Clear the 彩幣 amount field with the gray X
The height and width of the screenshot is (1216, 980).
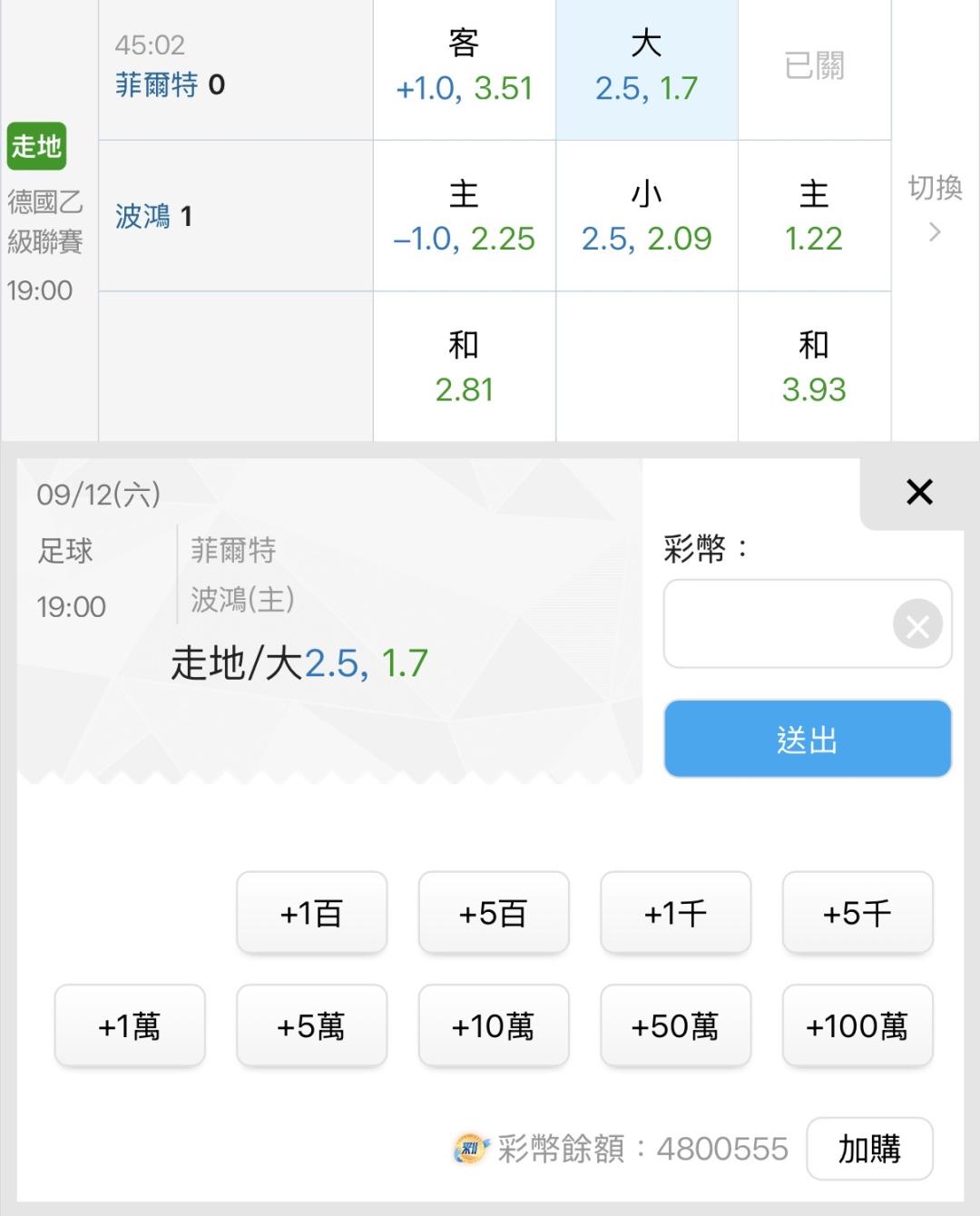click(917, 624)
